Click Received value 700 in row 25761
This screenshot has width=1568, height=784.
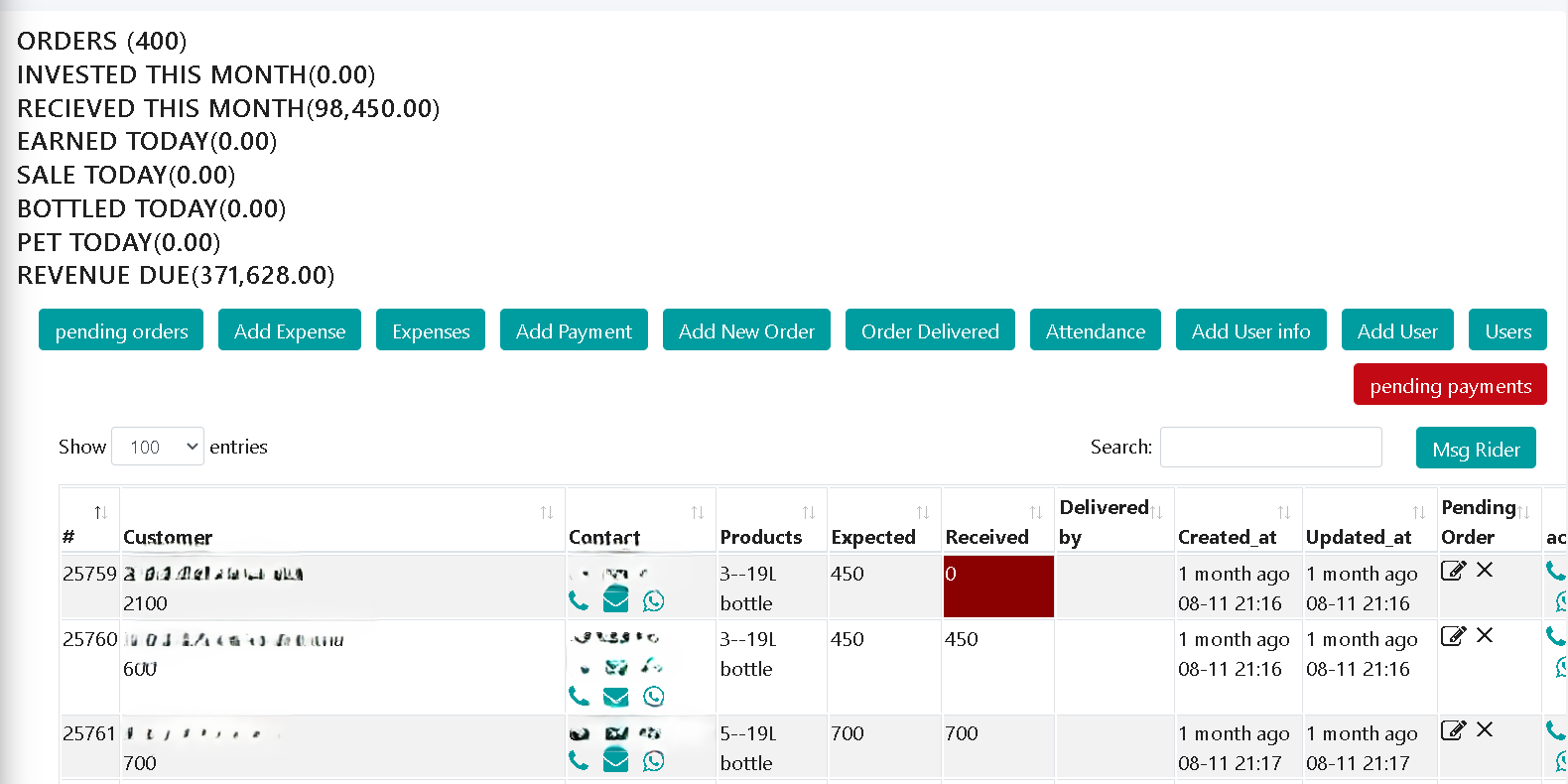coord(962,733)
